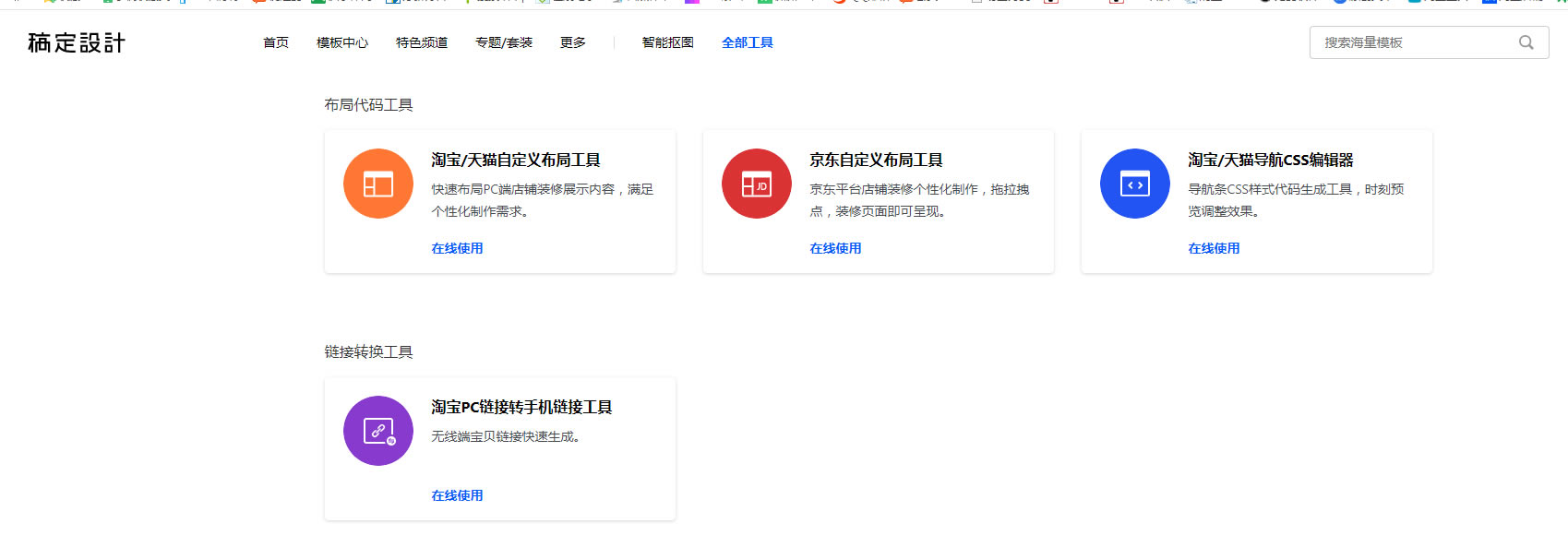Click 在线使用 under 淘宝PC链接转手机链接工具

(x=458, y=495)
